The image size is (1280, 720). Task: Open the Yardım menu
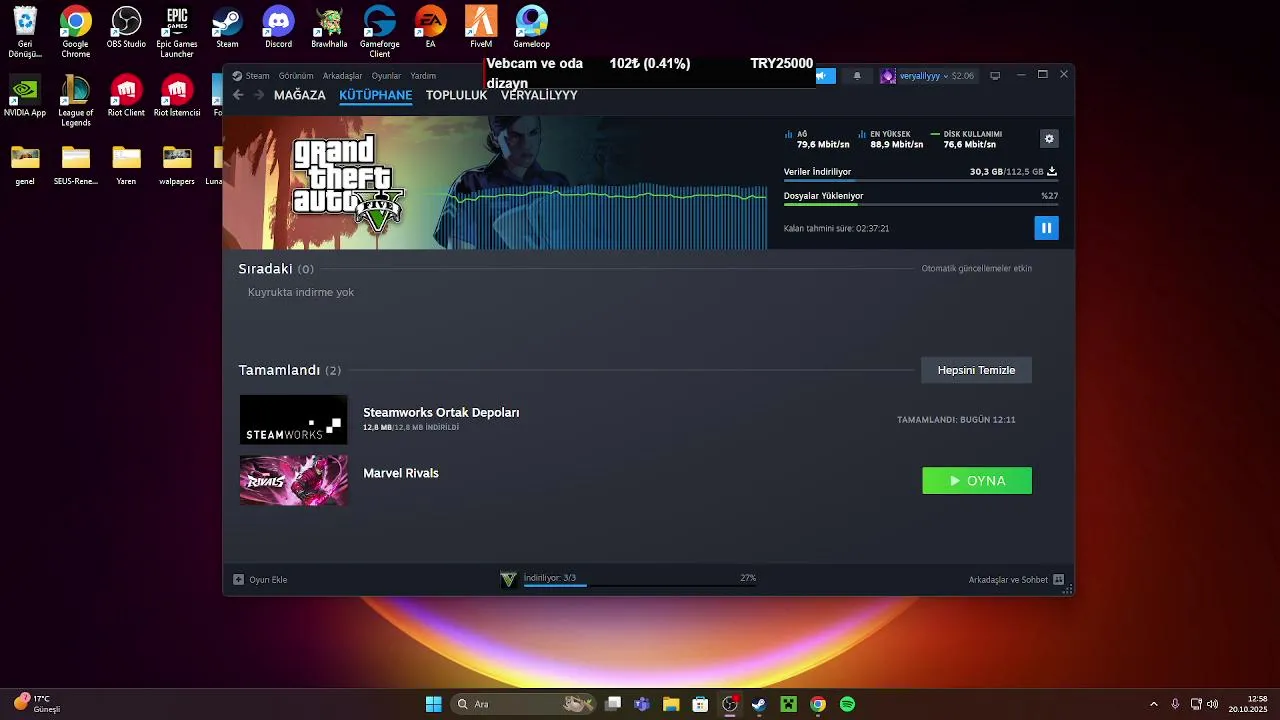(x=423, y=76)
